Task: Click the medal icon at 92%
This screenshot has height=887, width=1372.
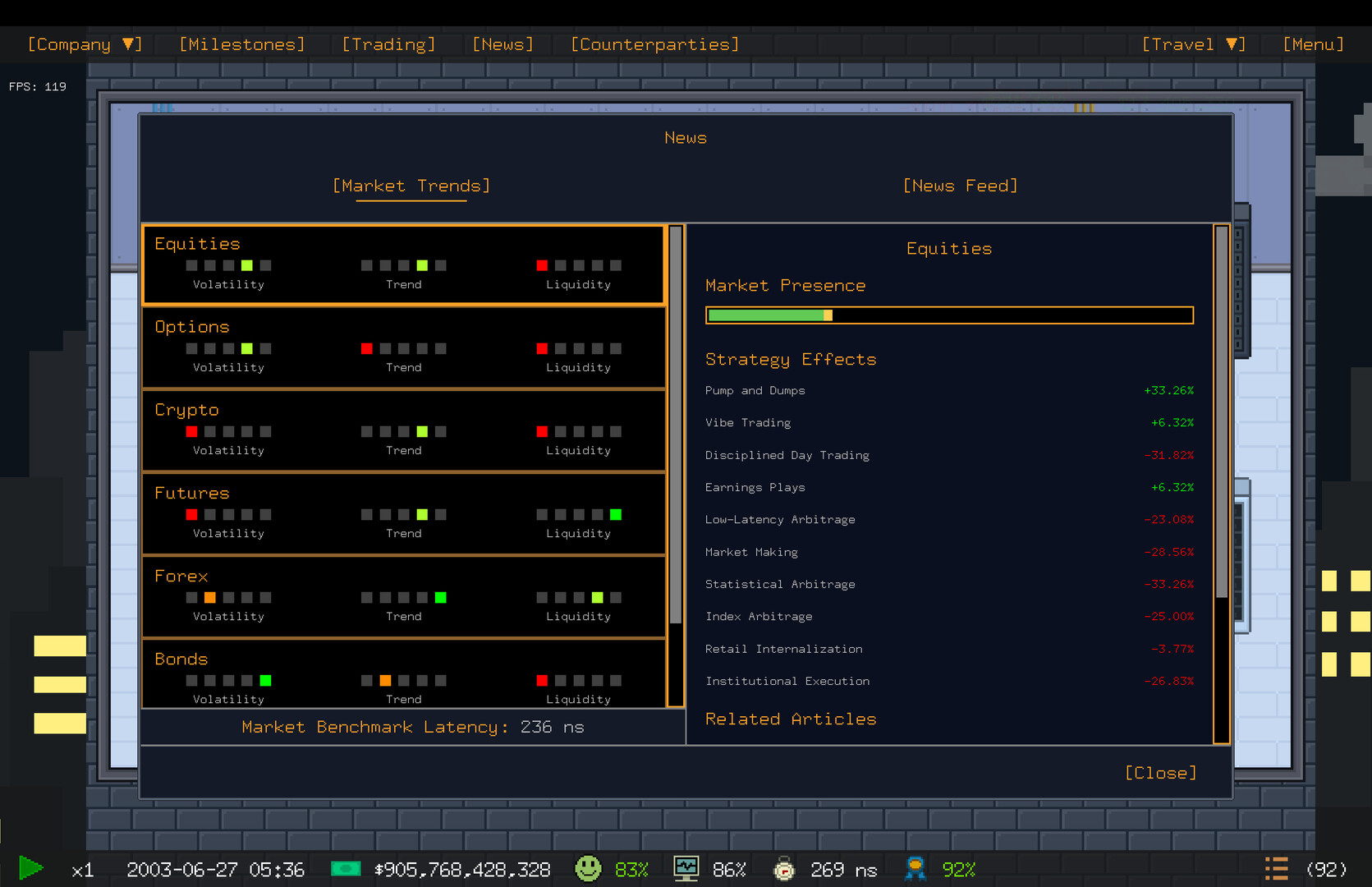Action: [x=914, y=867]
